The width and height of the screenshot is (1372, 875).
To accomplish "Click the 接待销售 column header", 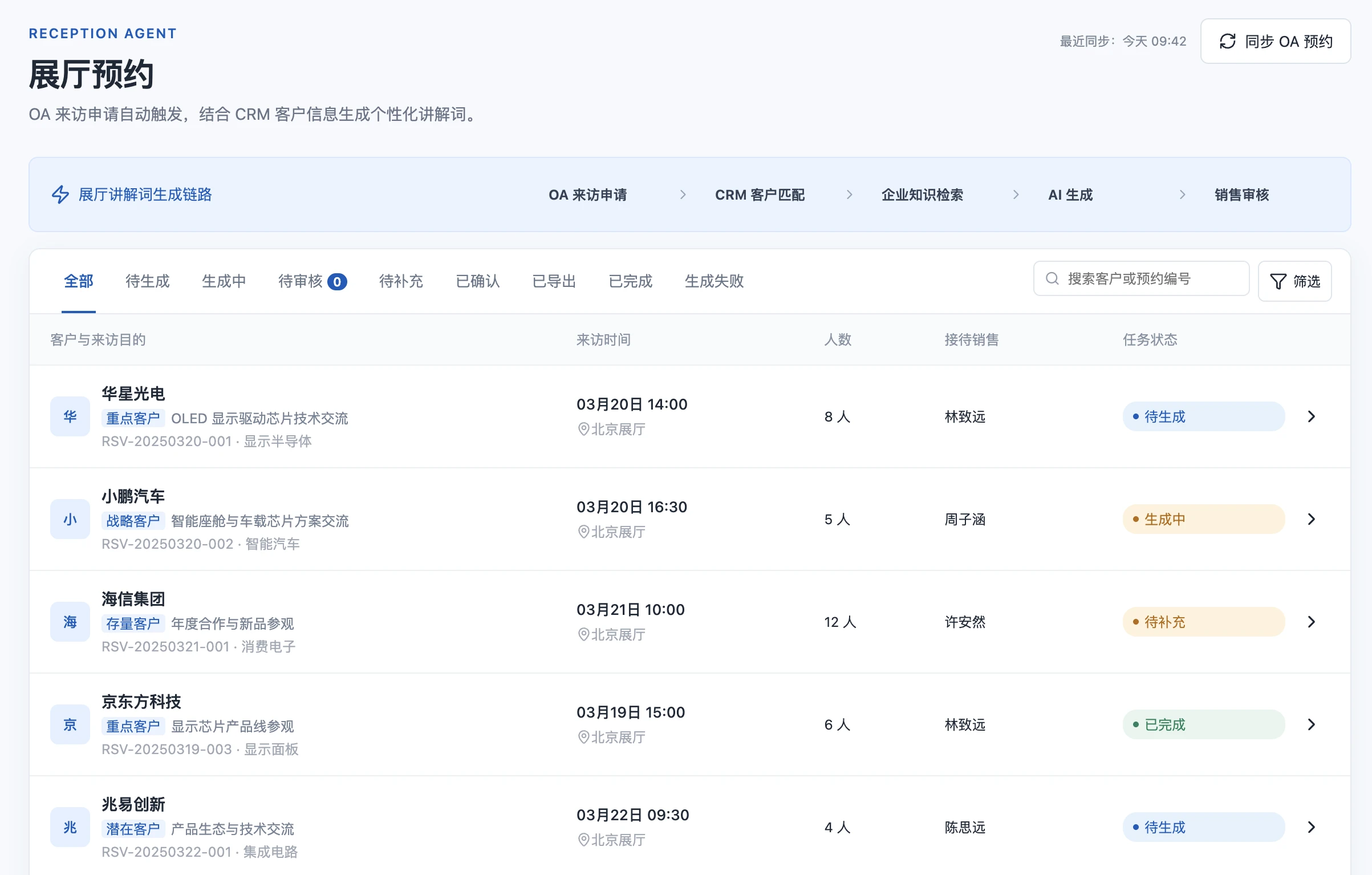I will pos(972,340).
